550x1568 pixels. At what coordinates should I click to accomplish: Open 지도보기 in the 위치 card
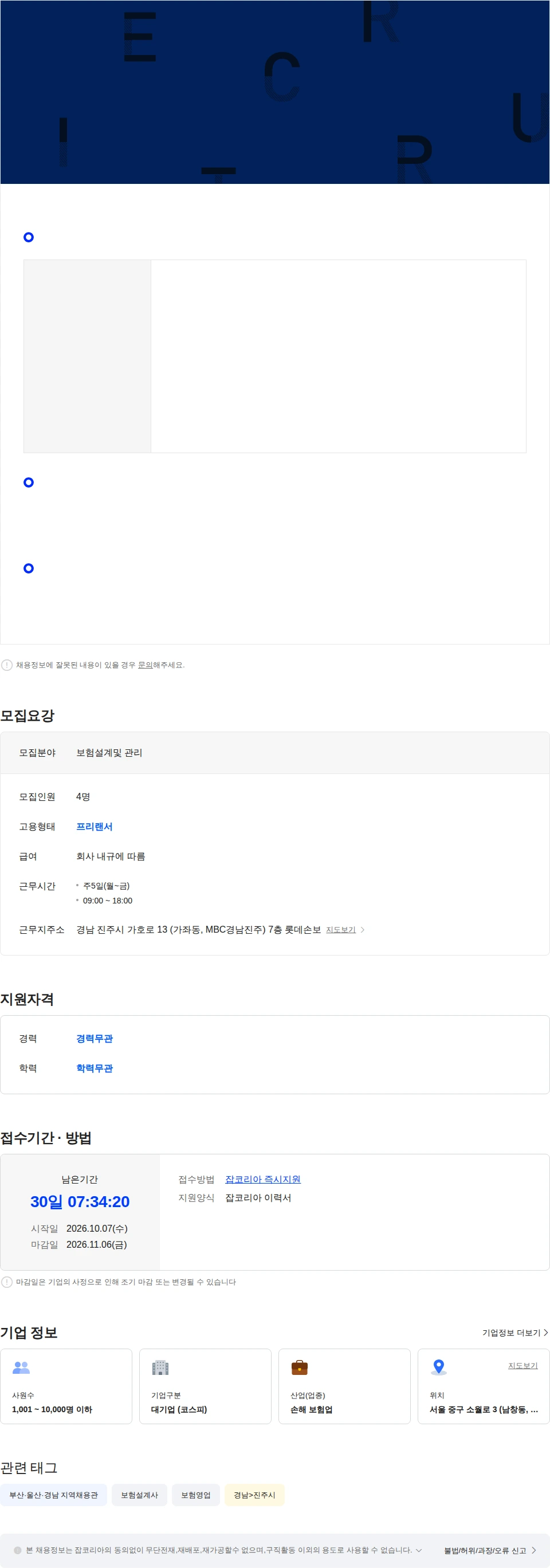(522, 1365)
